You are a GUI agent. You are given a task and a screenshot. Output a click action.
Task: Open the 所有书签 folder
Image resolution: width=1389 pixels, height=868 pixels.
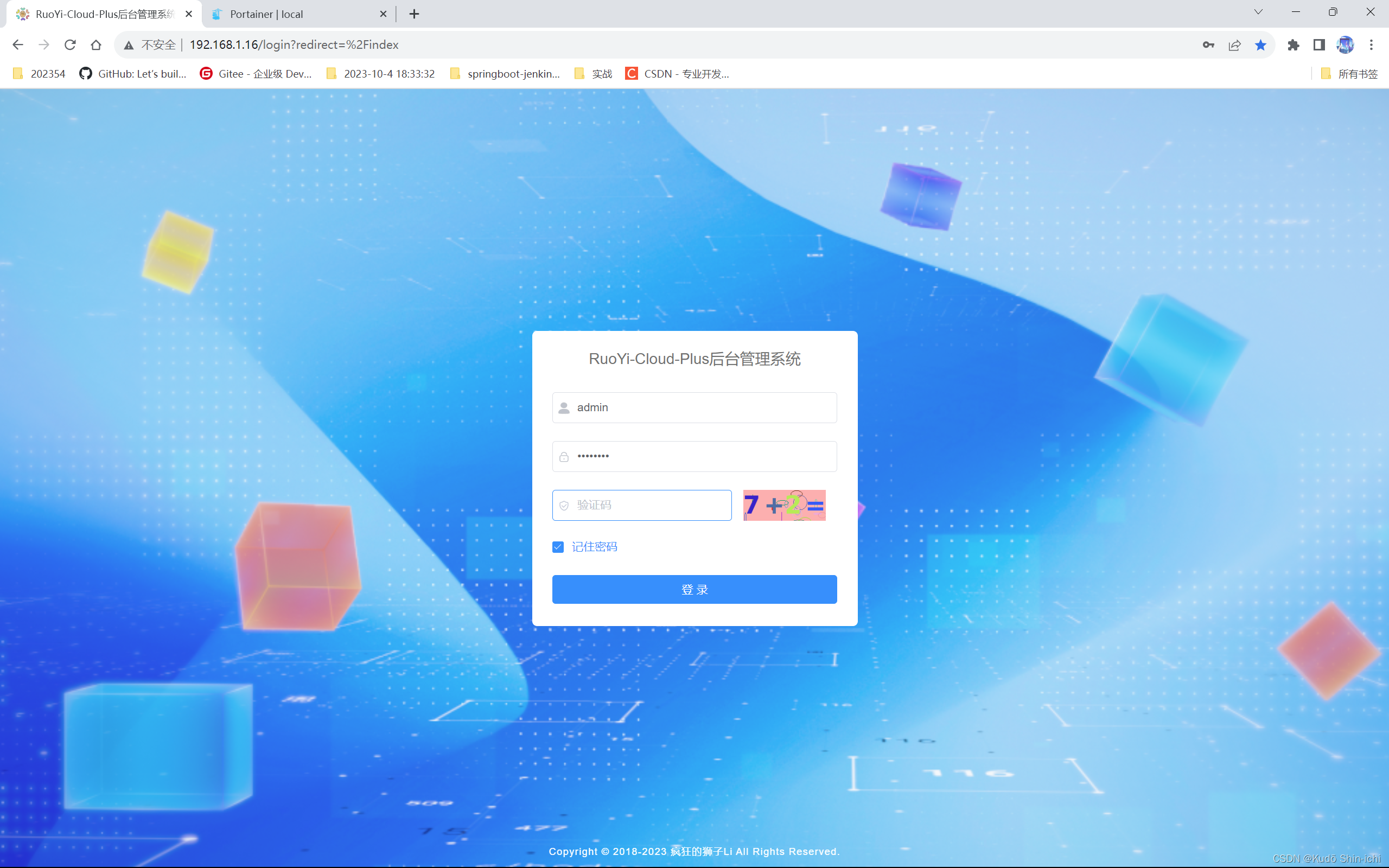click(x=1349, y=73)
